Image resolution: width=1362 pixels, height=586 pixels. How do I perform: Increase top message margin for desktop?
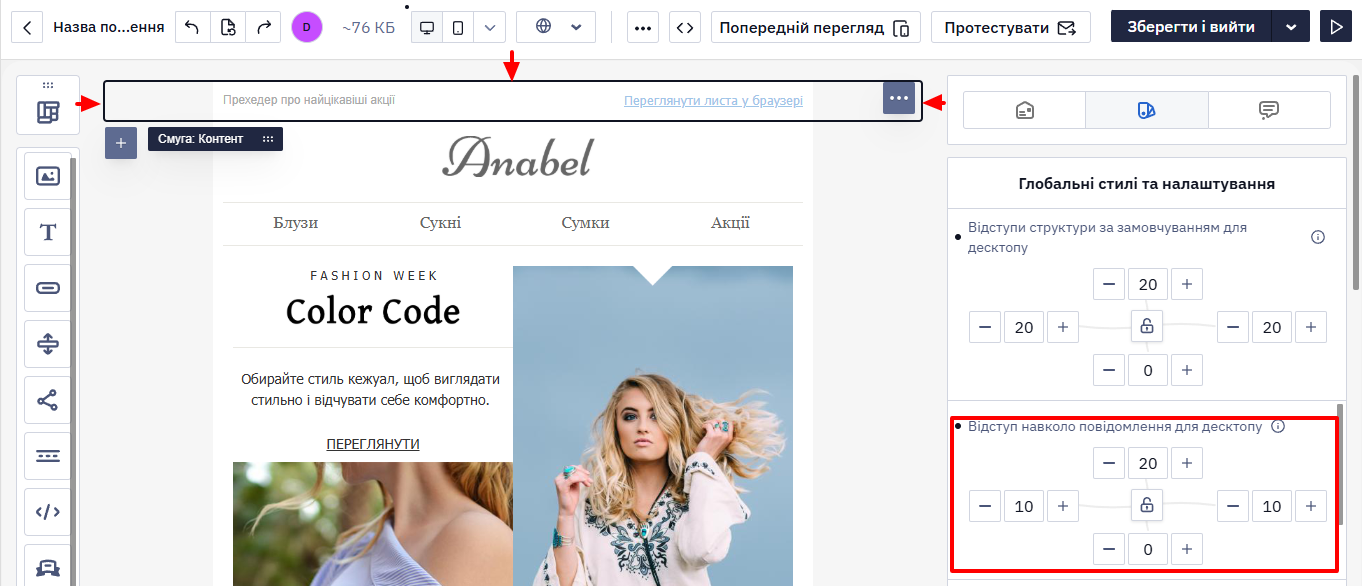click(1187, 463)
